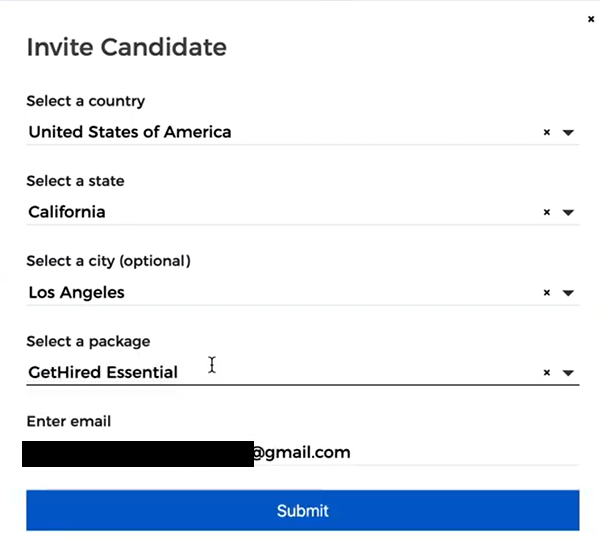Viewport: 600px width, 546px height.
Task: Close the Invite Candidate dialog
Action: [x=591, y=19]
